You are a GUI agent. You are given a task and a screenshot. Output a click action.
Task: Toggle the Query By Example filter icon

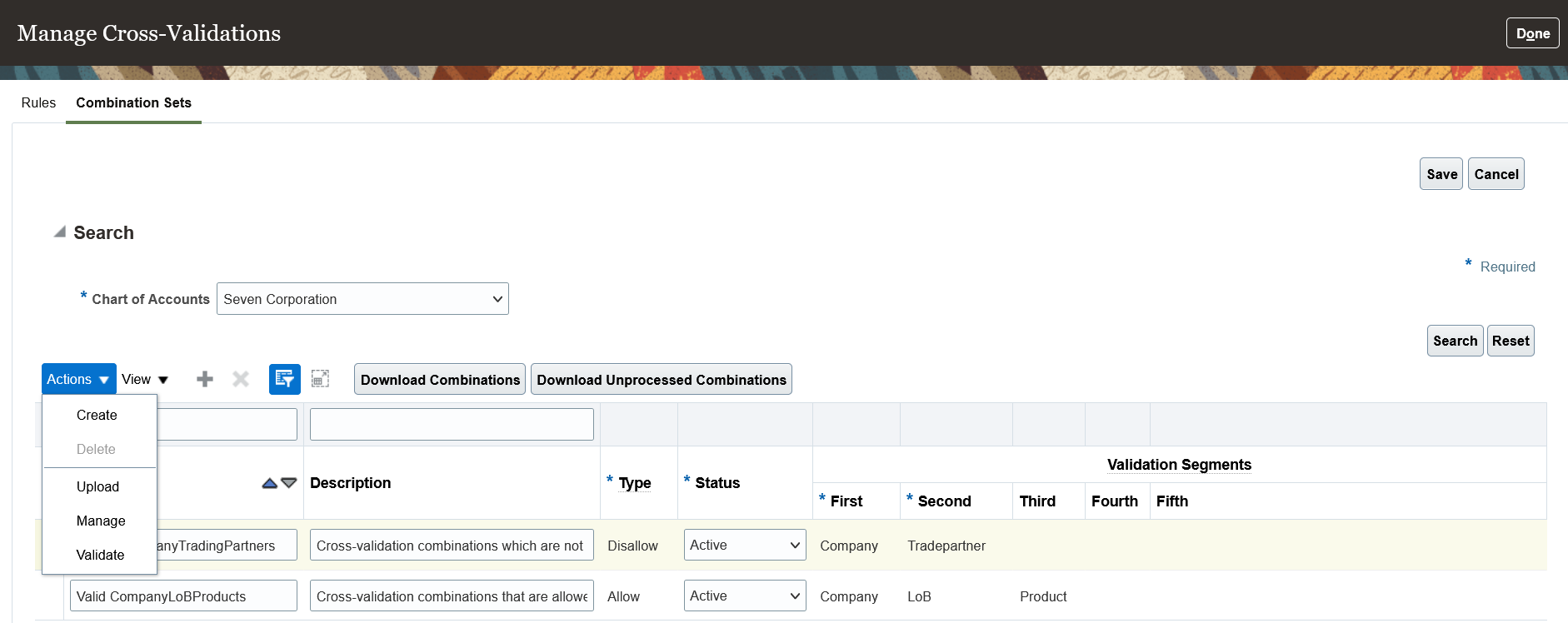[x=285, y=379]
